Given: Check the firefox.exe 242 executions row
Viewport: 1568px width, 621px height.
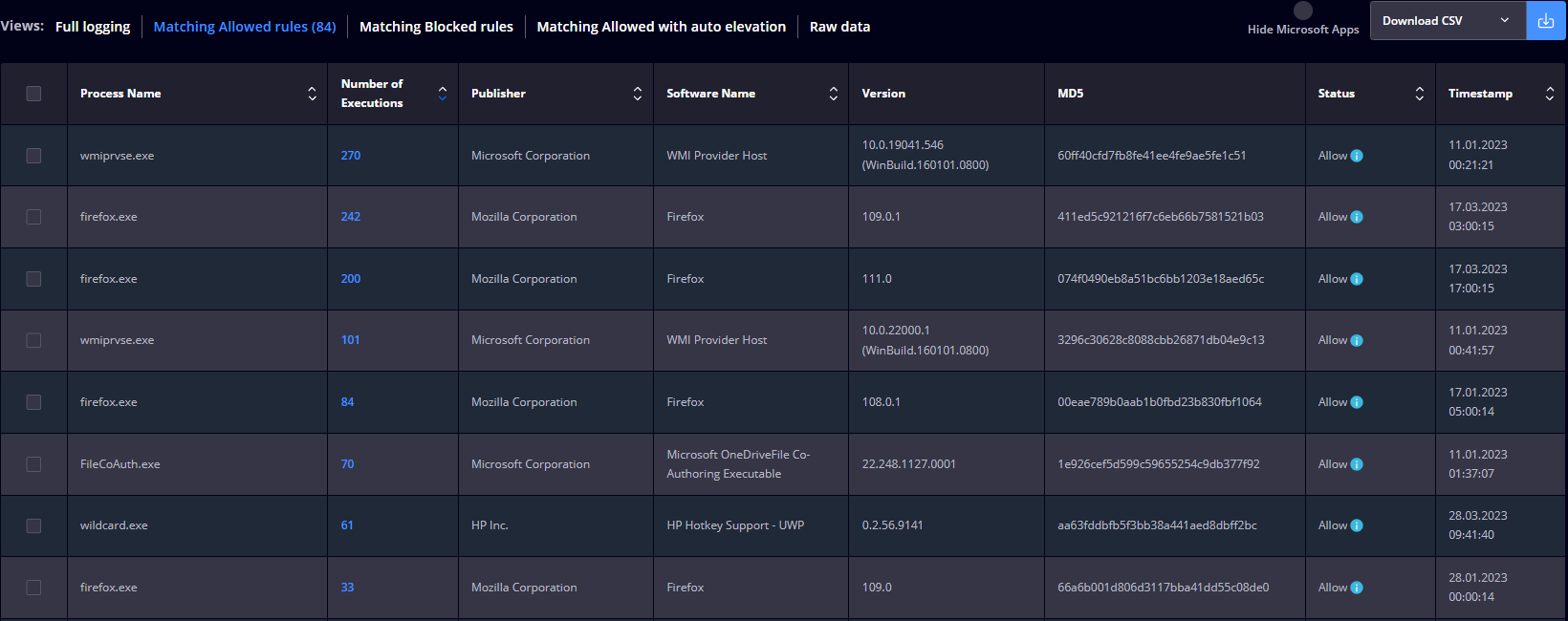Looking at the screenshot, I should [x=33, y=217].
